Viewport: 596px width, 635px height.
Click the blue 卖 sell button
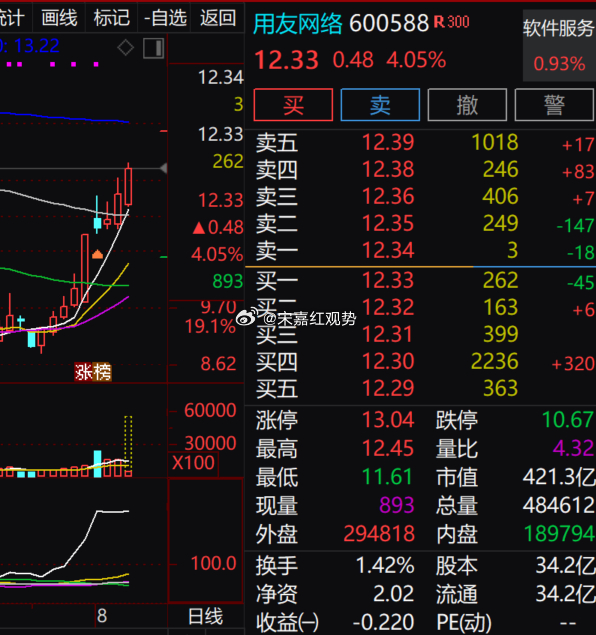pyautogui.click(x=380, y=105)
